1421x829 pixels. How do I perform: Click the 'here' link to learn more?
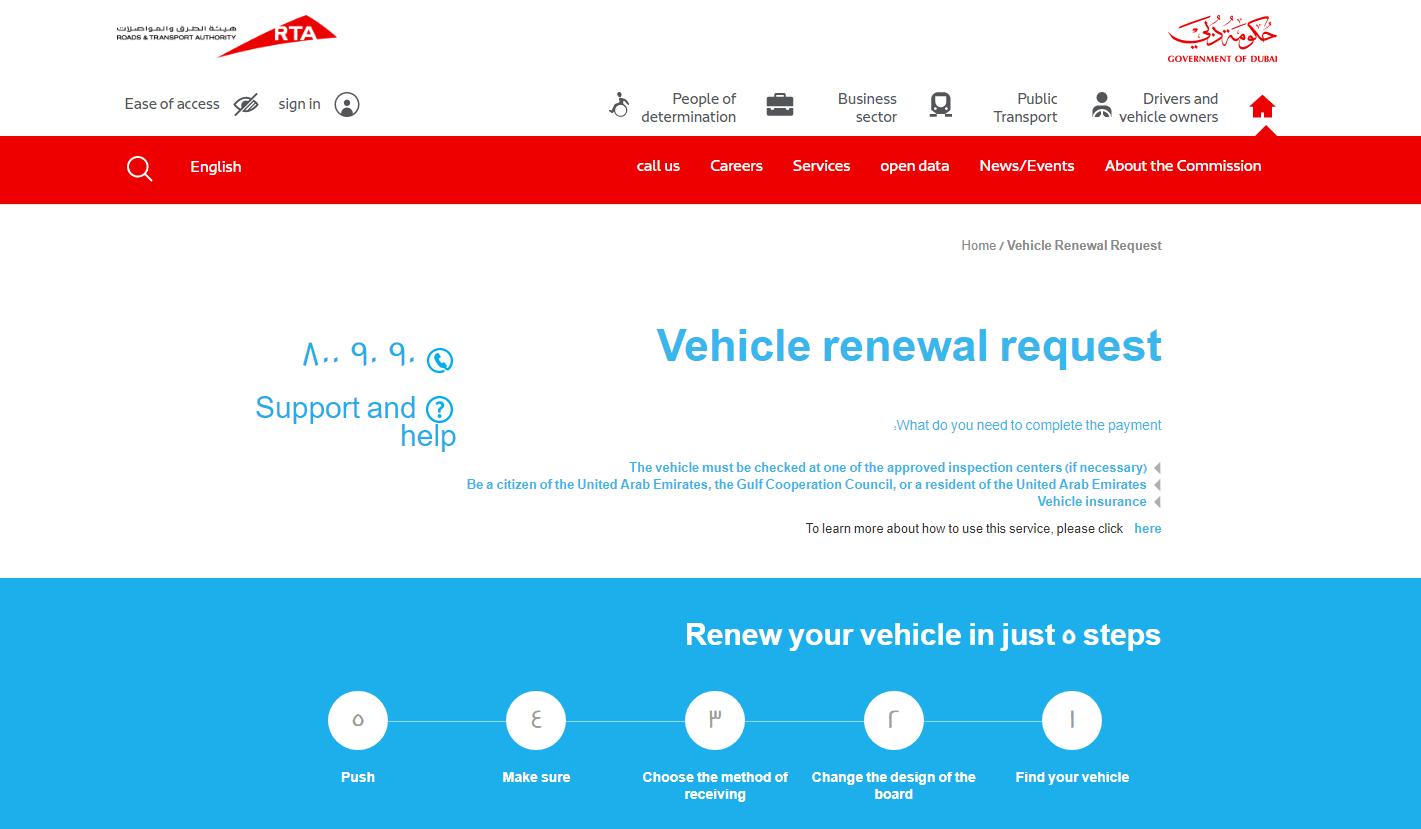(1148, 528)
